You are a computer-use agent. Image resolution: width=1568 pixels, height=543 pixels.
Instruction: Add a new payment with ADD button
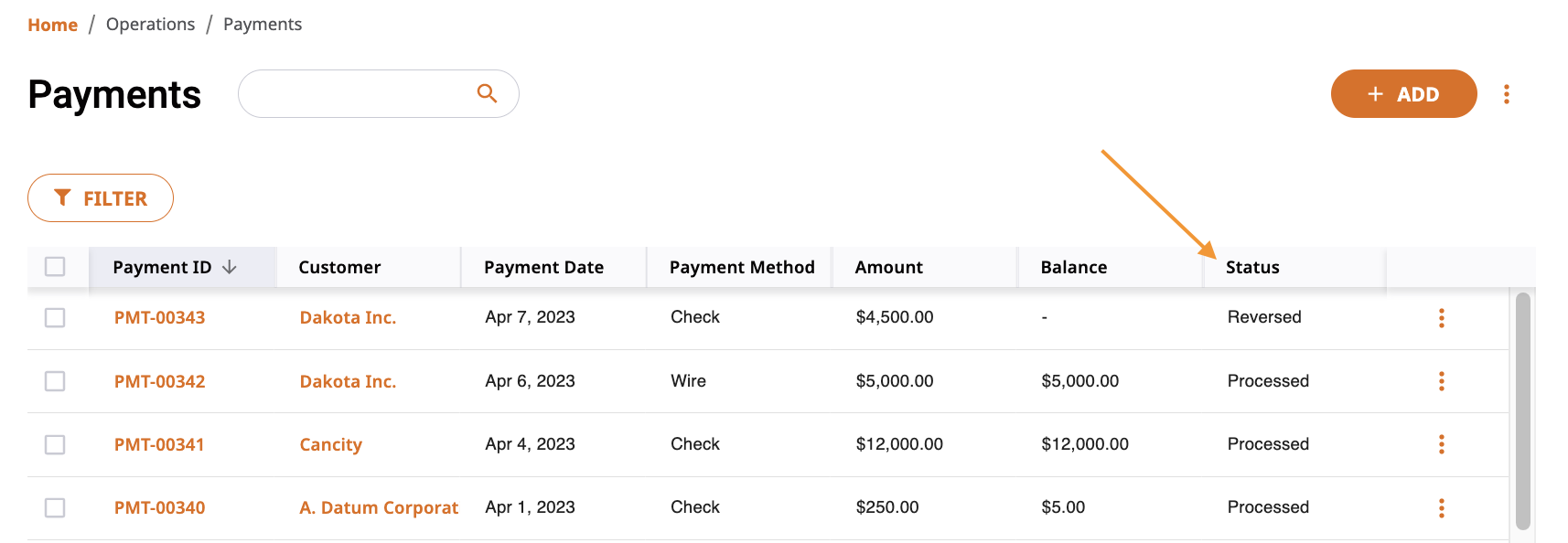point(1403,94)
